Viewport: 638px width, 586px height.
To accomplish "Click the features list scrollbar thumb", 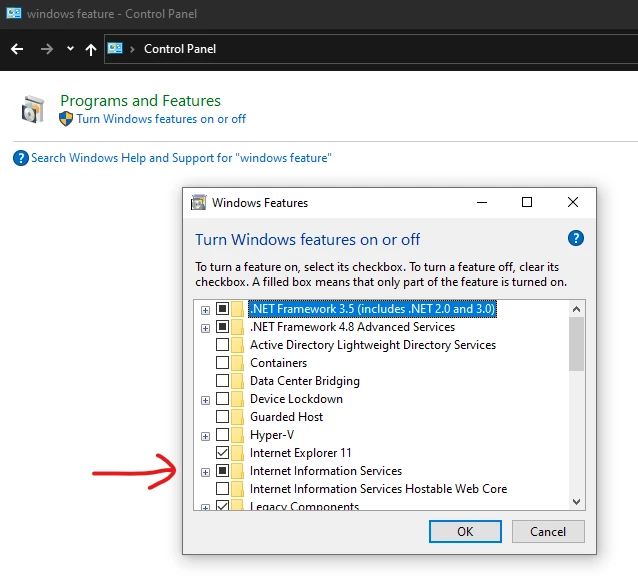I will pyautogui.click(x=576, y=344).
